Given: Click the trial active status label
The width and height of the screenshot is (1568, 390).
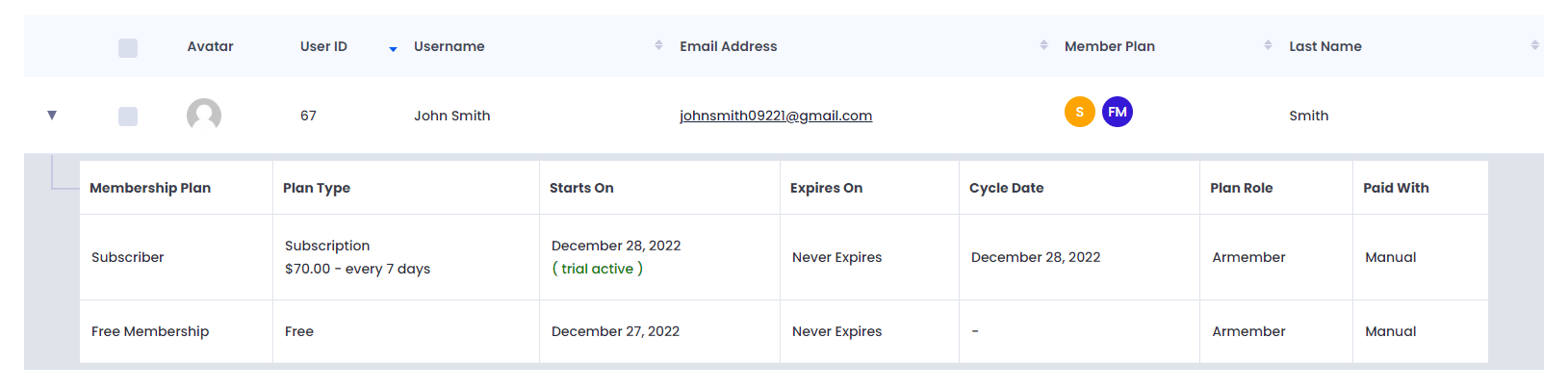Looking at the screenshot, I should click(x=597, y=269).
